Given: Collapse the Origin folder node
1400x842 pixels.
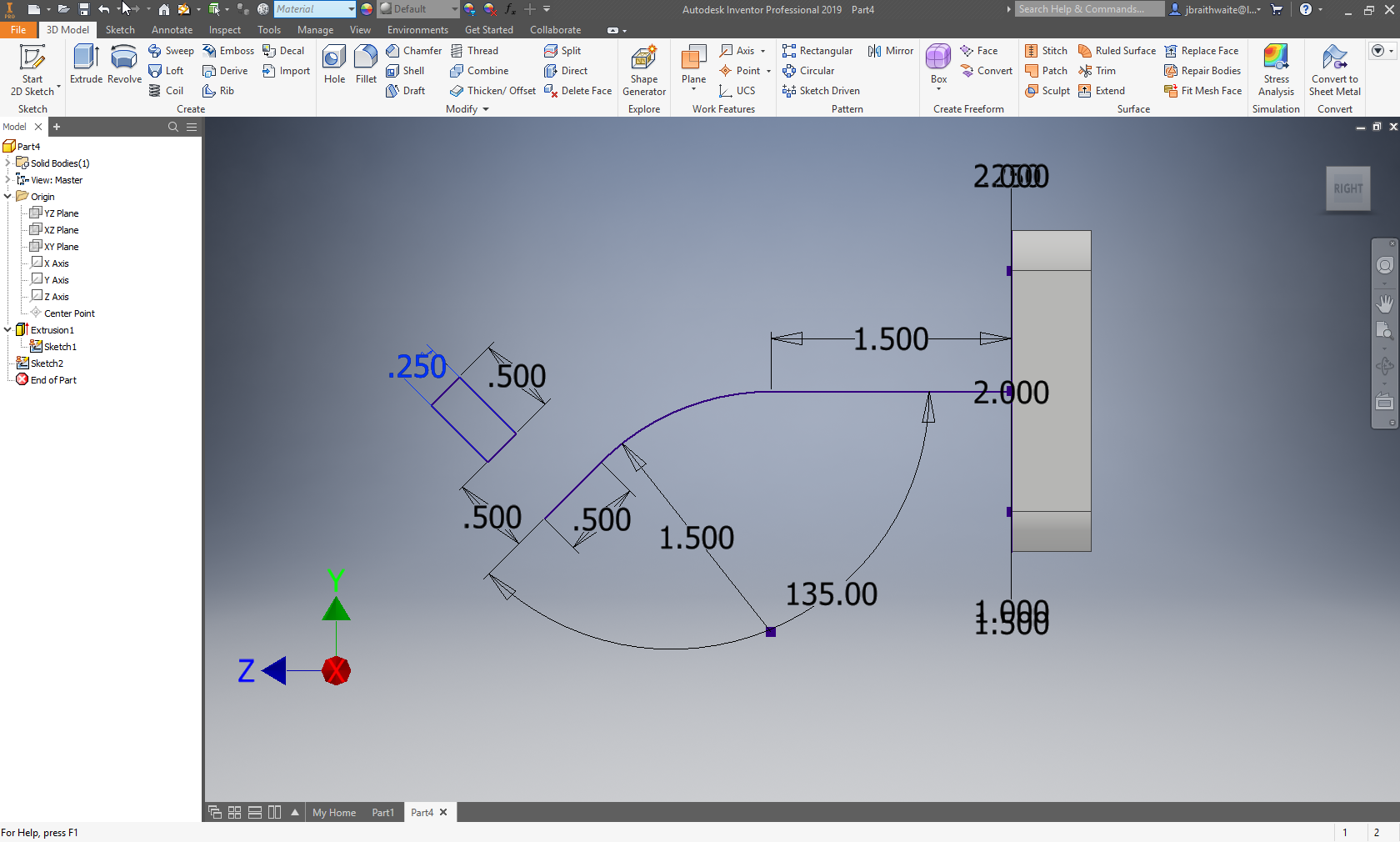Looking at the screenshot, I should coord(7,196).
